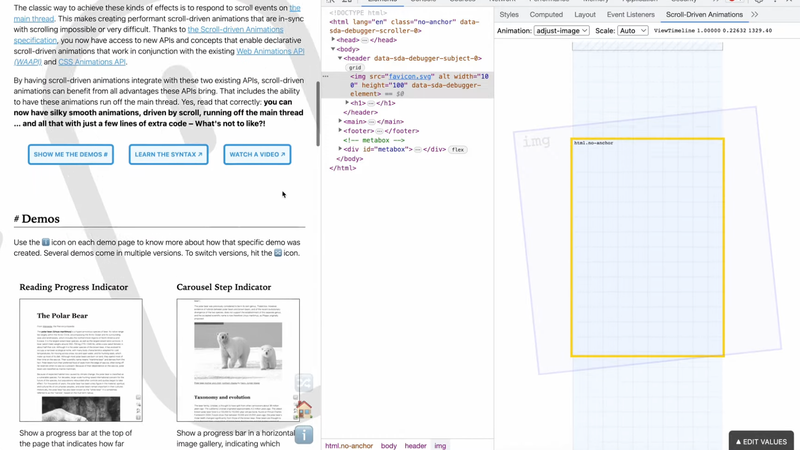Viewport: 800px width, 450px height.
Task: Click the ellipsis badge in the head element
Action: point(365,40)
